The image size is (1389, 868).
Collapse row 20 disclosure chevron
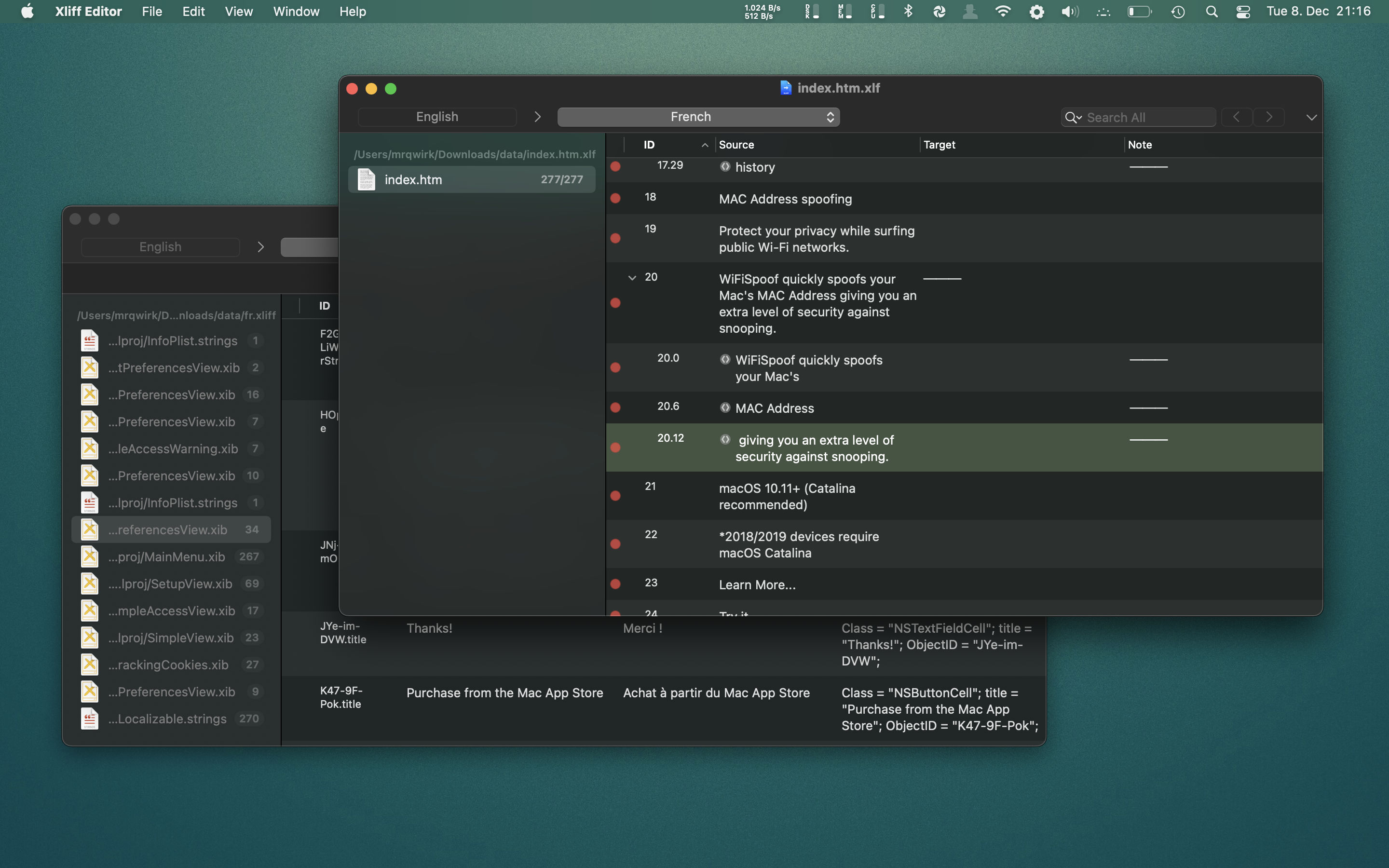[x=632, y=277]
